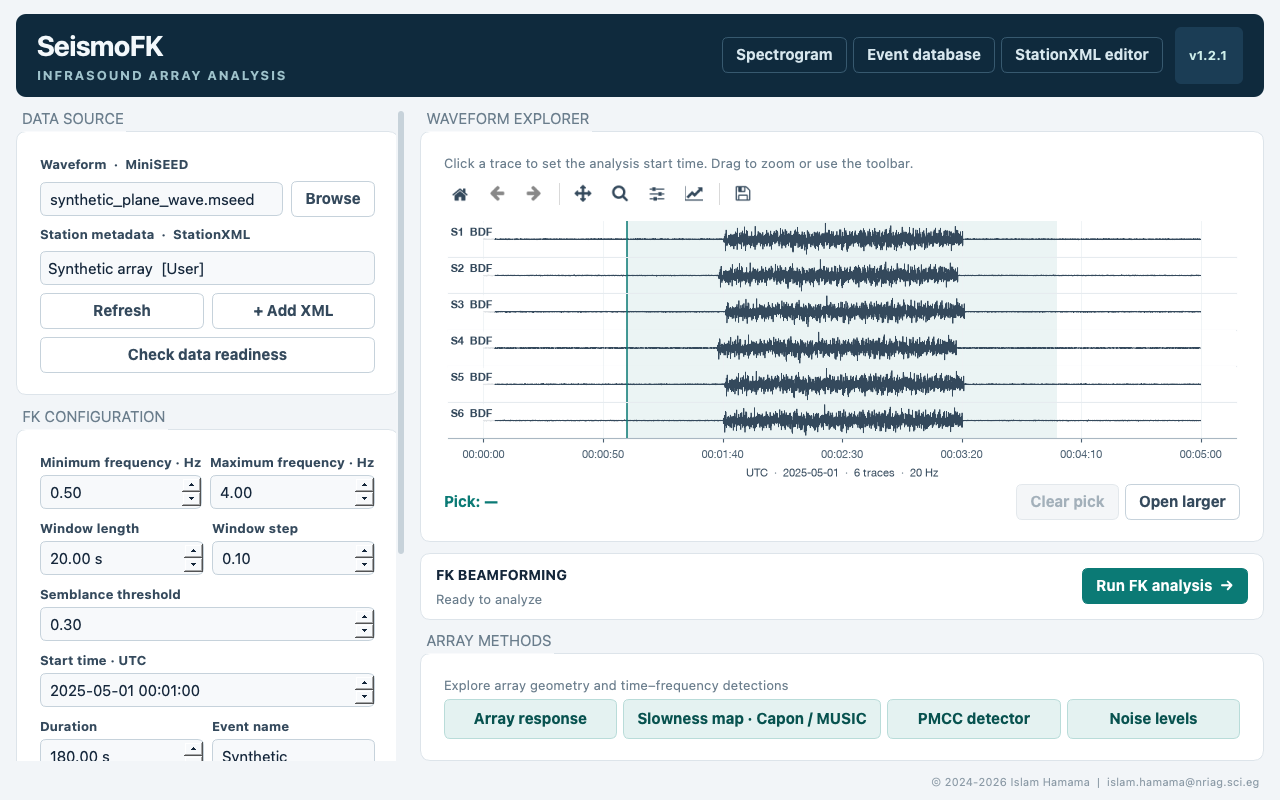The height and width of the screenshot is (800, 1280).
Task: Increase Start time value
Action: pyautogui.click(x=365, y=683)
